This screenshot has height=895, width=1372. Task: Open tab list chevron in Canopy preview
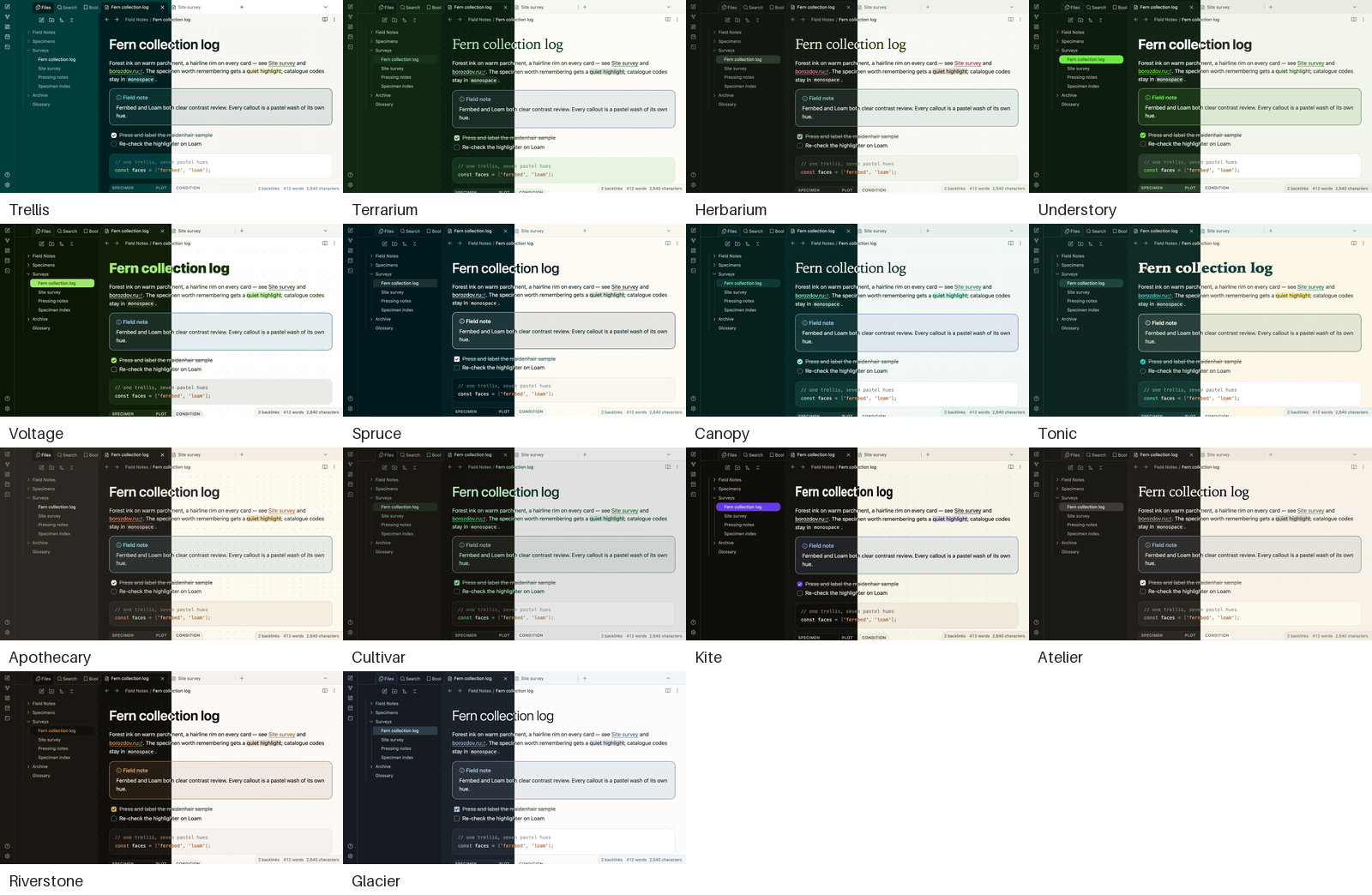coord(1012,231)
